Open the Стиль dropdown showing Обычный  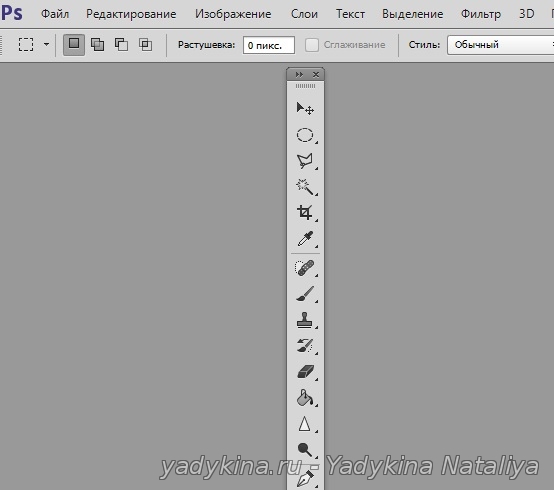click(x=500, y=45)
